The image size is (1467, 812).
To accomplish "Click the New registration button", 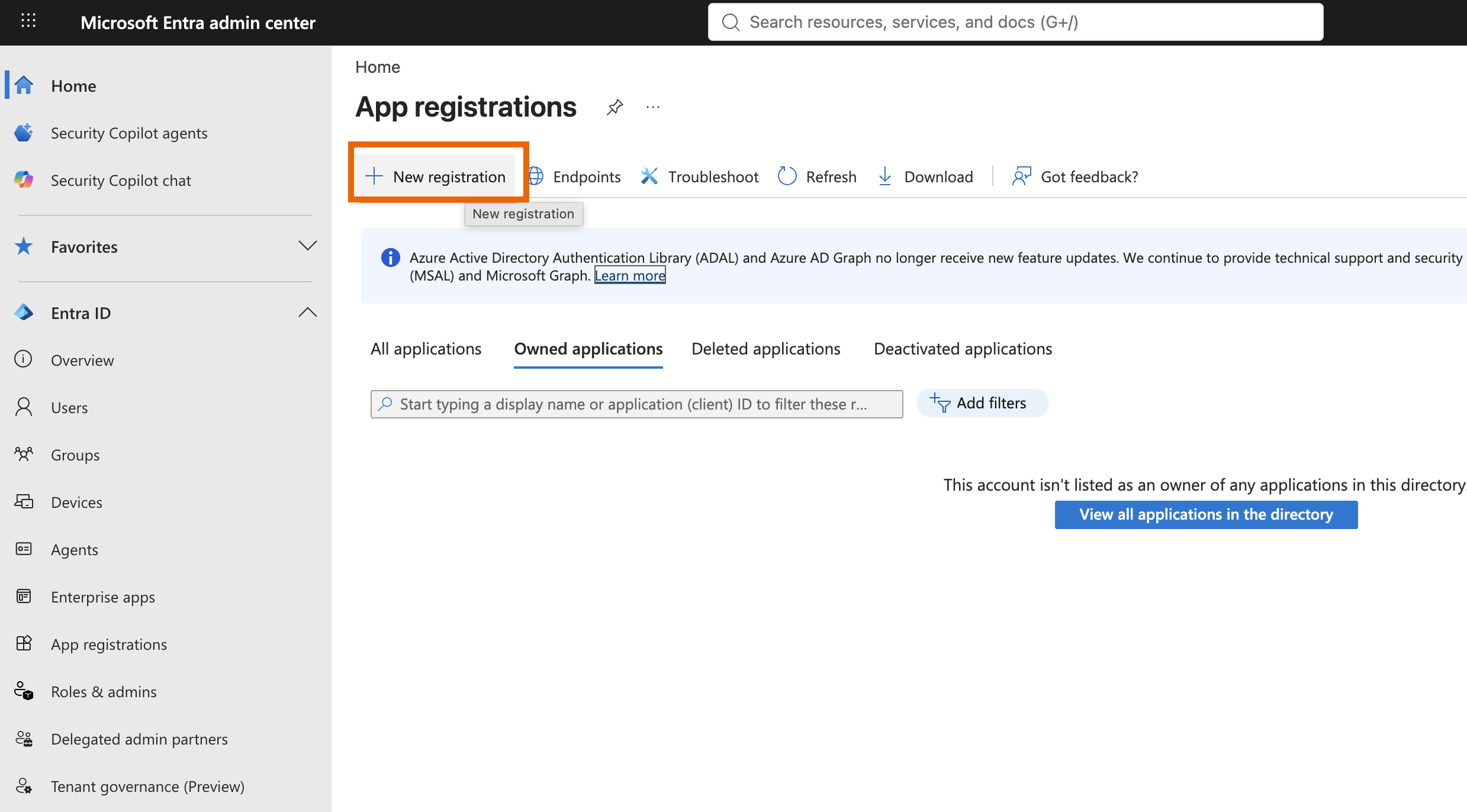I will tap(435, 176).
